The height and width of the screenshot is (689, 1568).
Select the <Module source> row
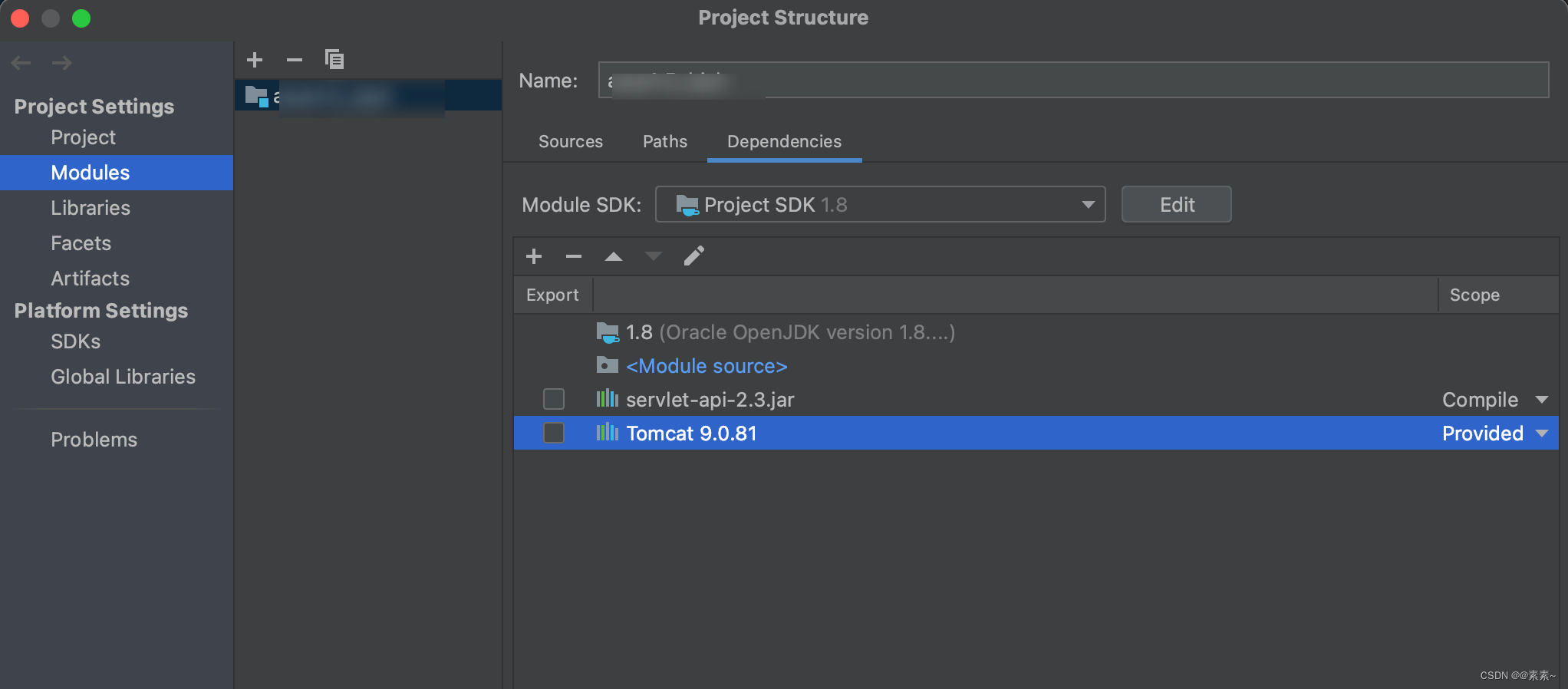point(1036,366)
